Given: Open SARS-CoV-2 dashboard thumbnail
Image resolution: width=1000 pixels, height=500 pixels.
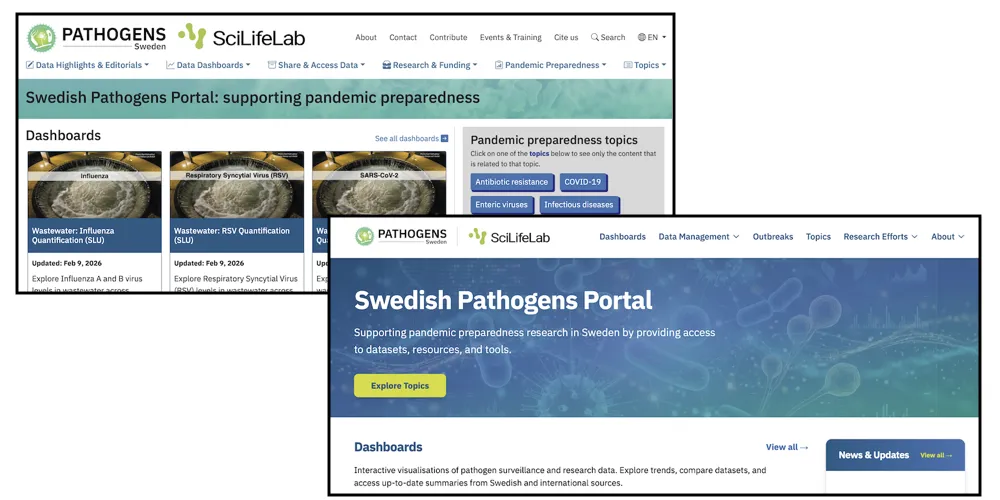Looking at the screenshot, I should click(x=379, y=185).
